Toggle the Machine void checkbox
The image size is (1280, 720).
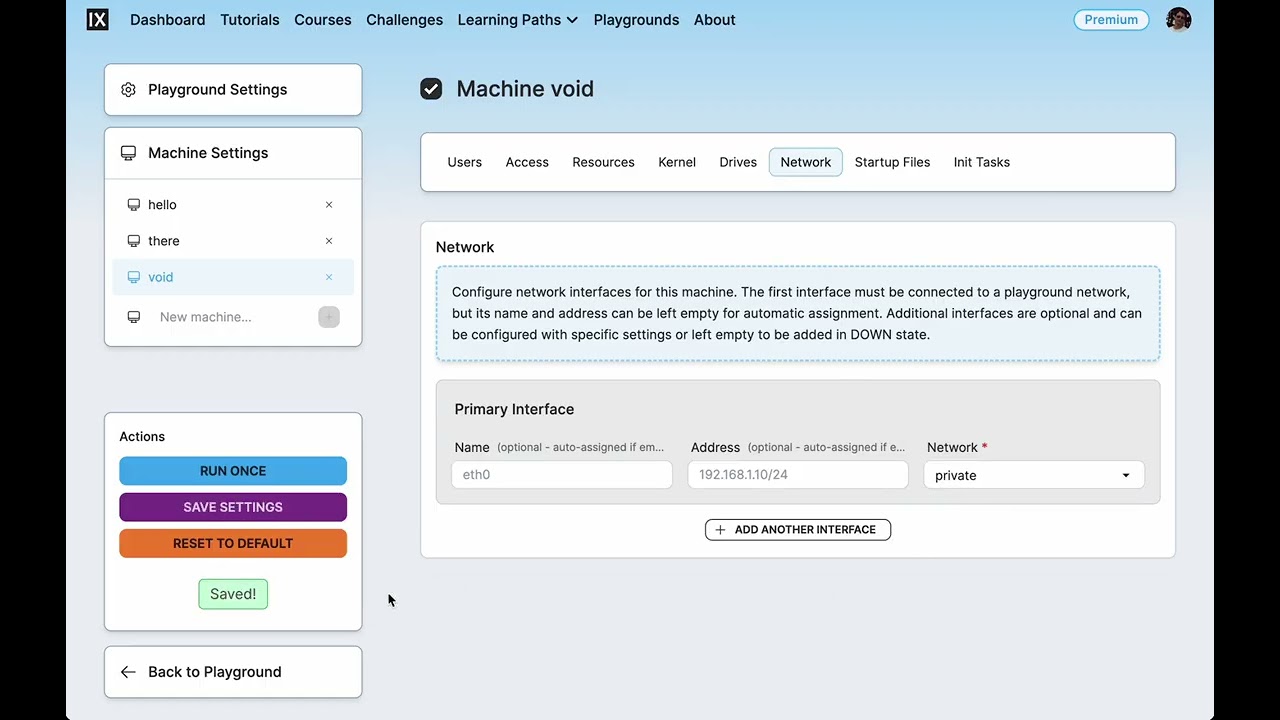point(431,89)
